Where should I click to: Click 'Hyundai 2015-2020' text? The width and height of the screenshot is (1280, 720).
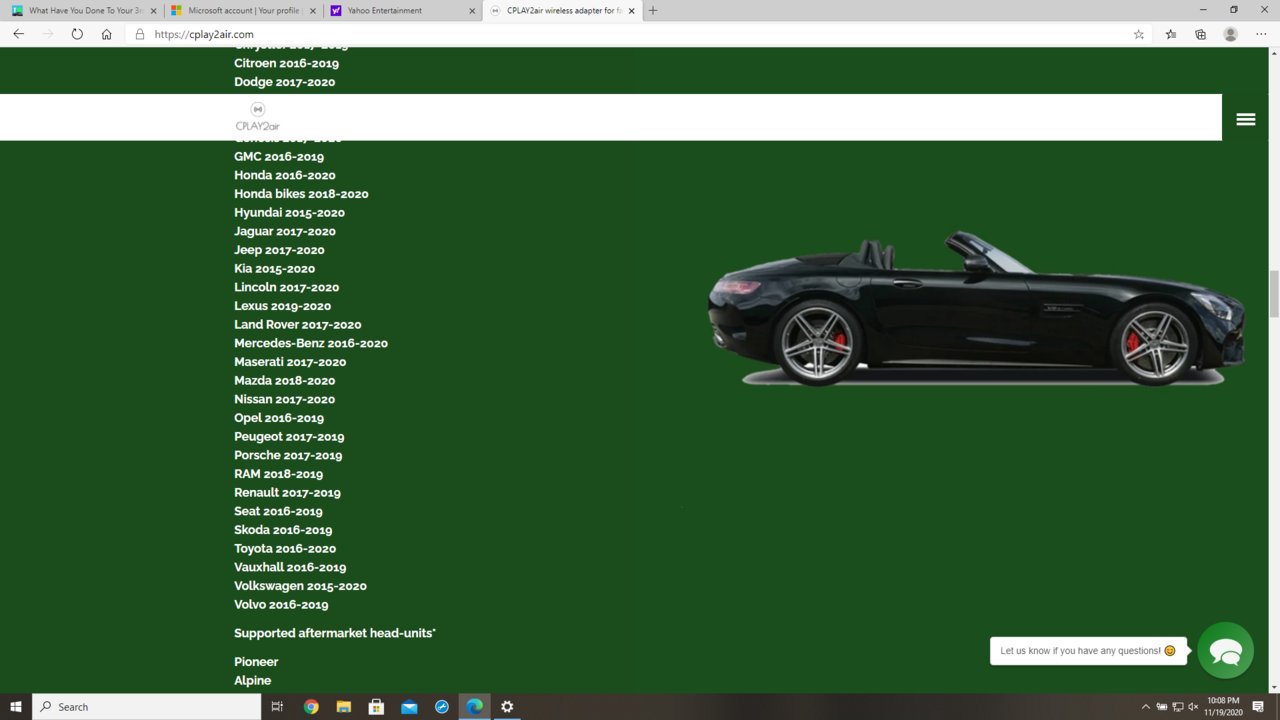290,212
